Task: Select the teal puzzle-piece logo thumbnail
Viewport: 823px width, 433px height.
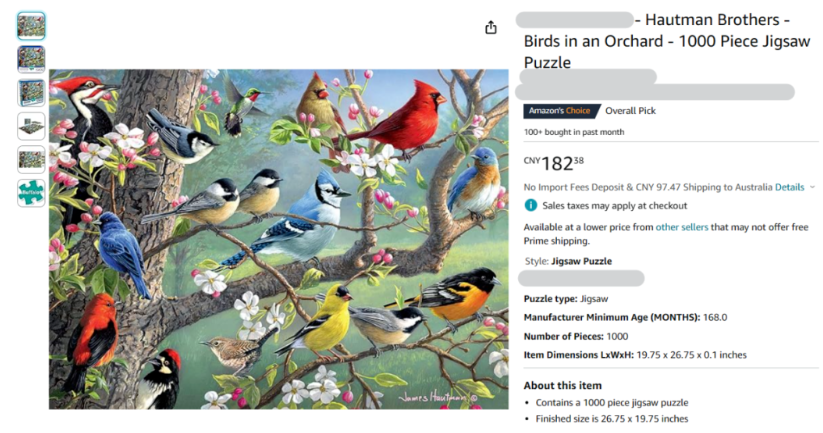Action: click(x=31, y=193)
